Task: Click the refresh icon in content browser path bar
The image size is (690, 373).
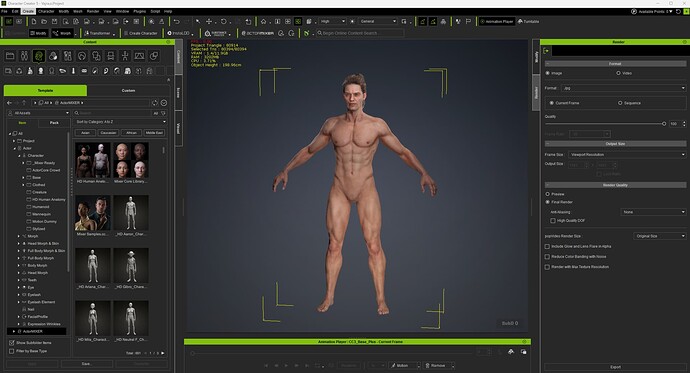Action: click(x=155, y=102)
